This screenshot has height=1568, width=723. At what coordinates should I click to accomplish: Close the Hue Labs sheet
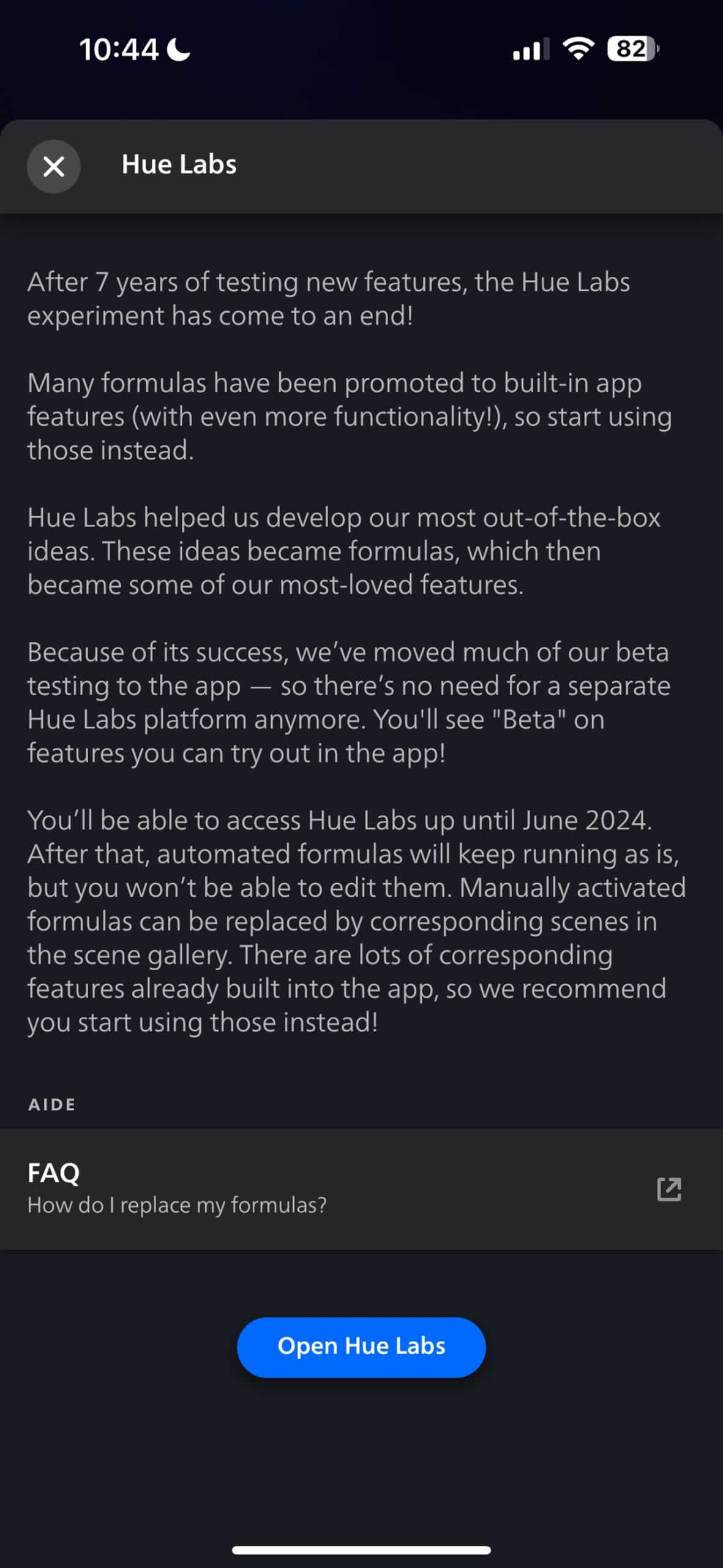54,166
